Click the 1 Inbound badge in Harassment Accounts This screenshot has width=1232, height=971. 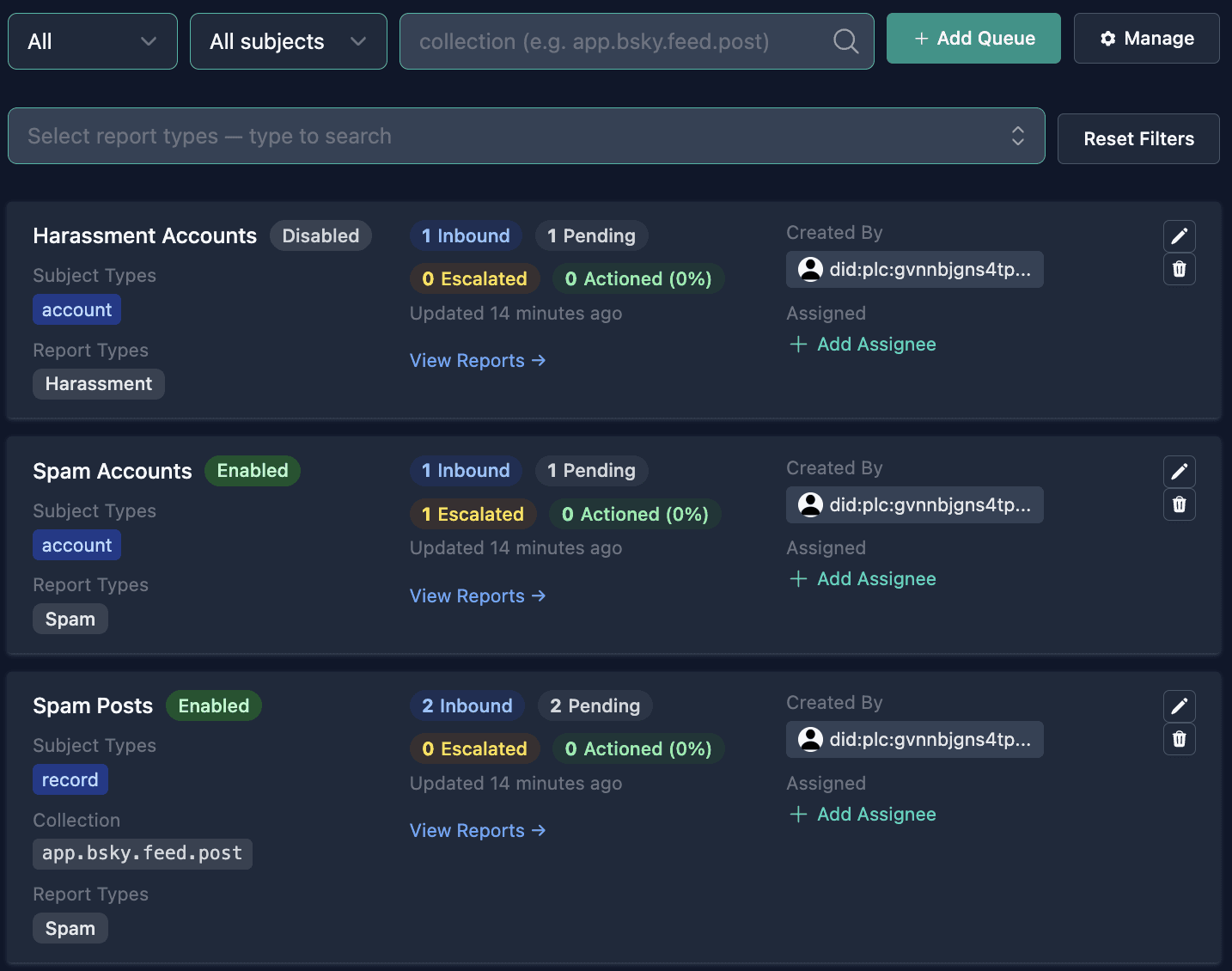pos(466,235)
